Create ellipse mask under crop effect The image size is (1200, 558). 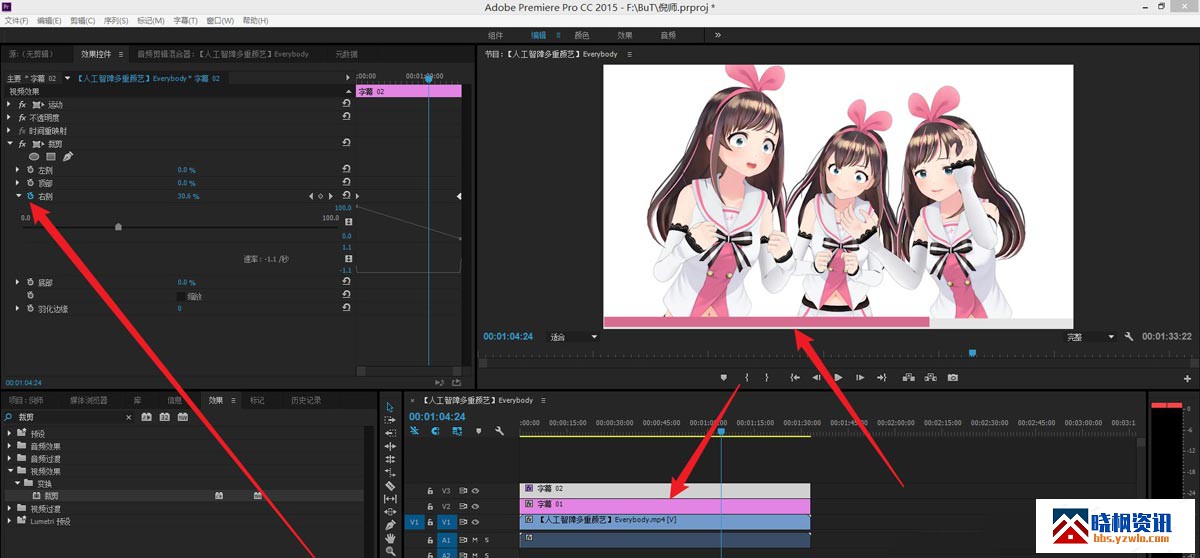click(34, 157)
